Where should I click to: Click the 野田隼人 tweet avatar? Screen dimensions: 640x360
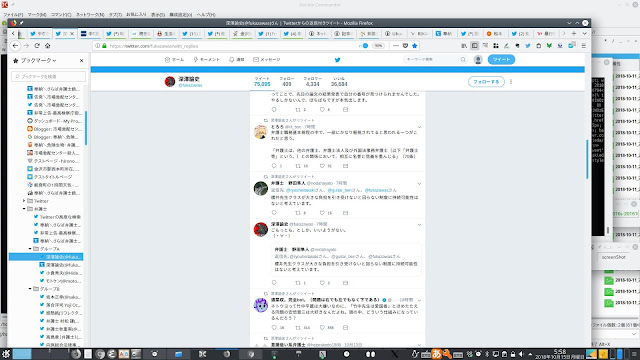pos(261,189)
